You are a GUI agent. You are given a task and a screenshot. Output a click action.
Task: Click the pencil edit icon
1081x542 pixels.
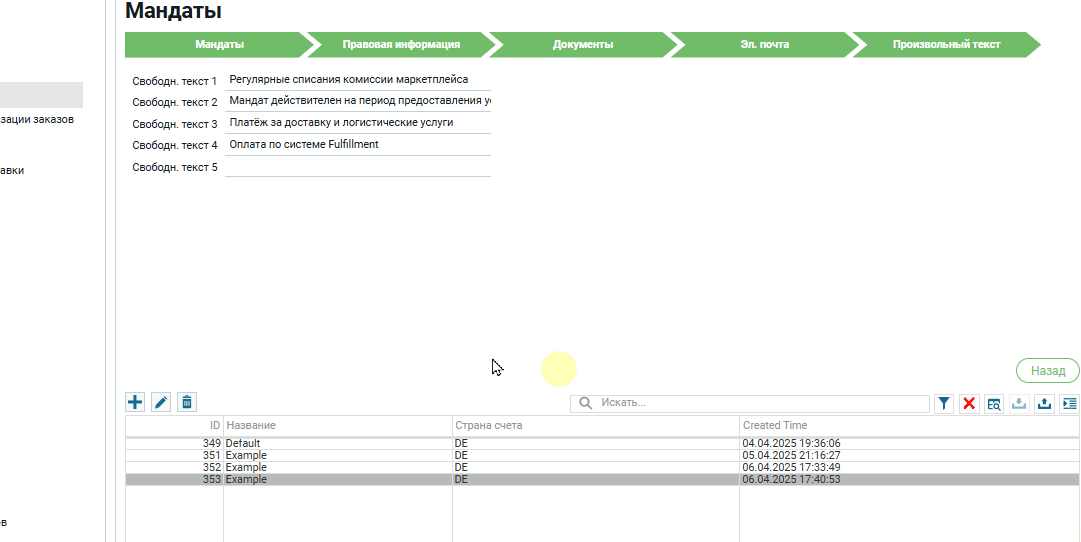(x=161, y=402)
